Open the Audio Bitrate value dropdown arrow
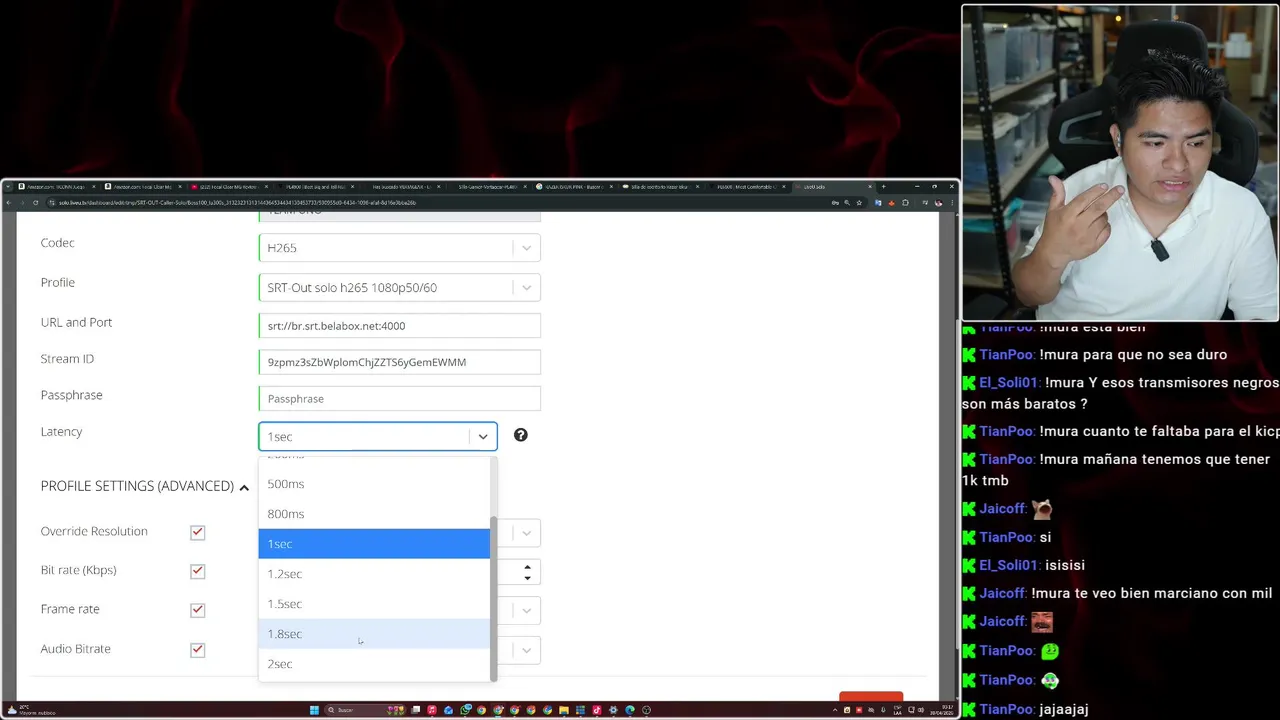This screenshot has height=720, width=1280. [x=526, y=650]
